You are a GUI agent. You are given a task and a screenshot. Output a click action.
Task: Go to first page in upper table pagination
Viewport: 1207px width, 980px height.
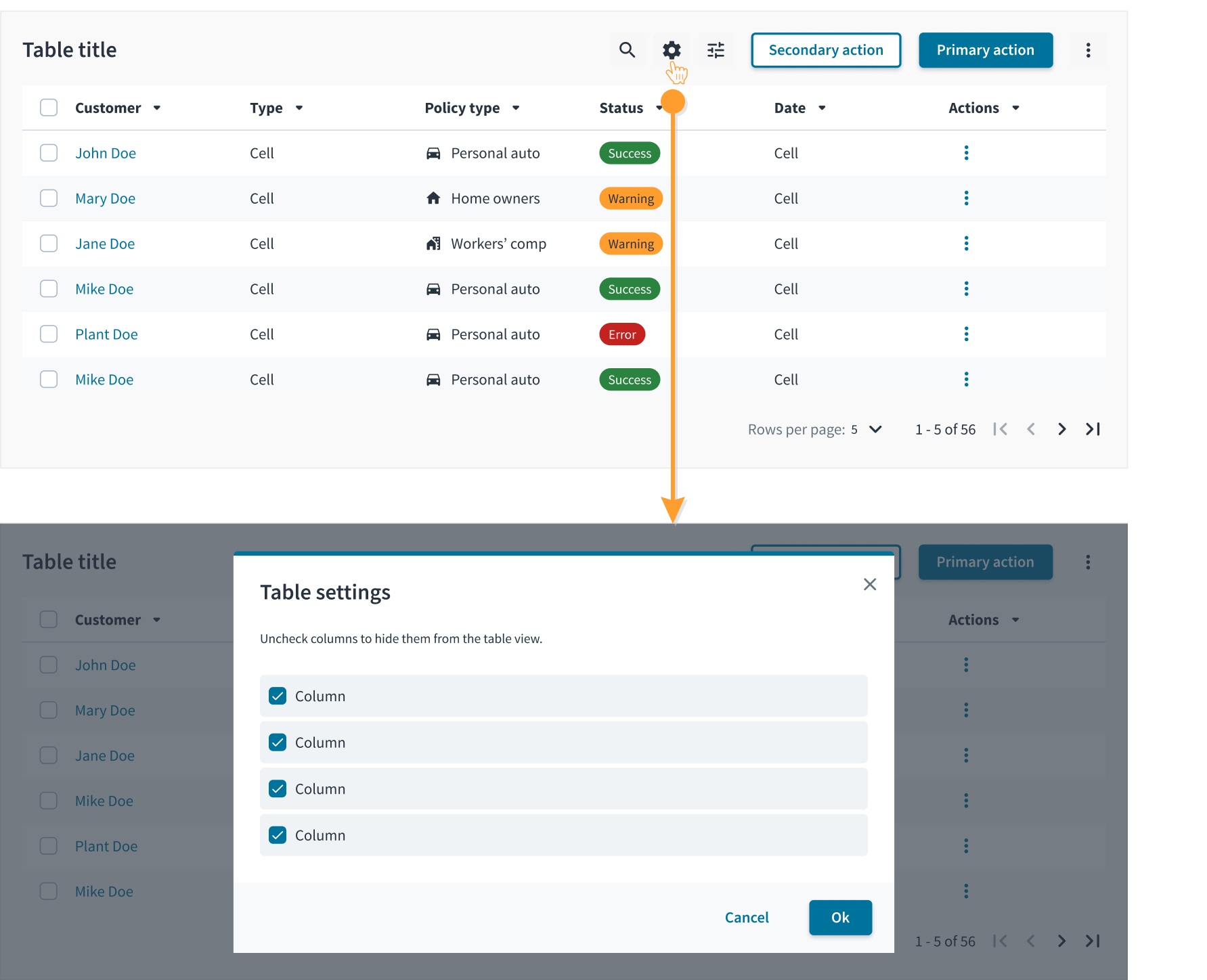pyautogui.click(x=1001, y=429)
